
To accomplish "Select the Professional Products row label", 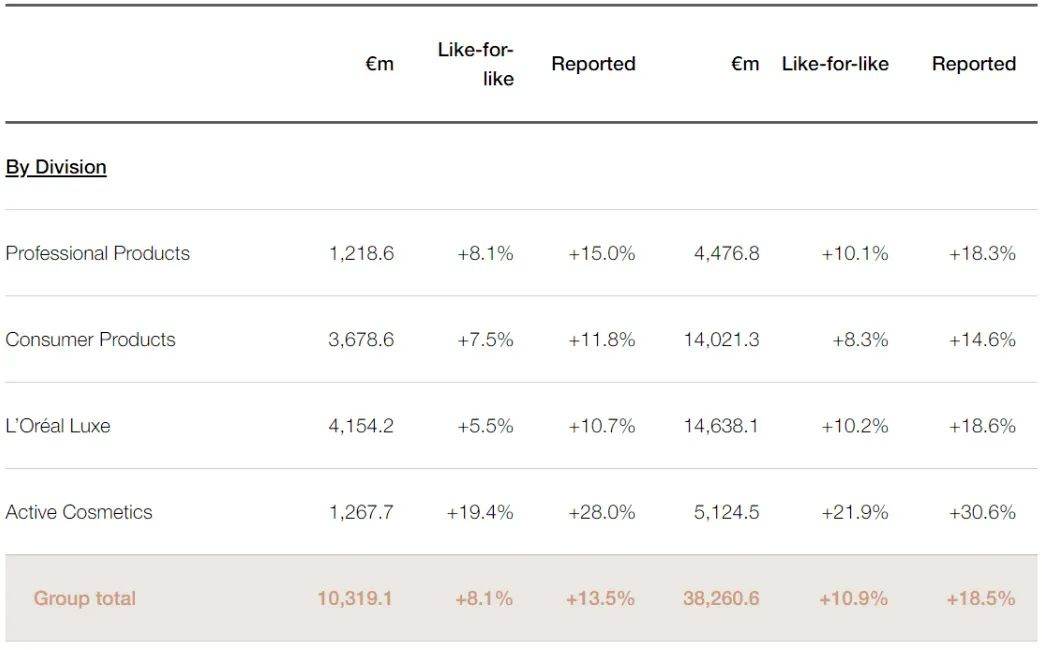I will 97,253.
